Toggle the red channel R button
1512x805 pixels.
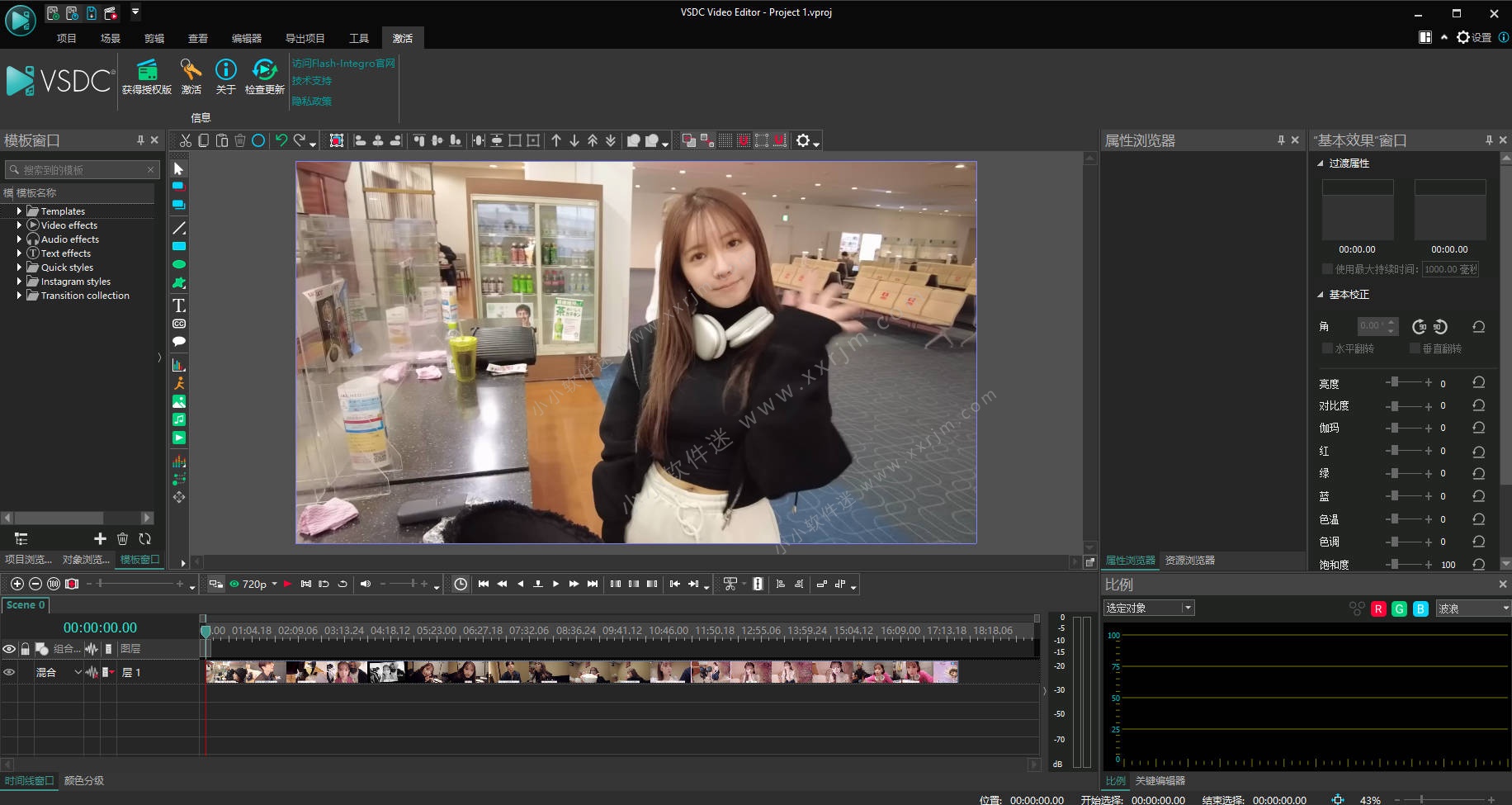1377,608
